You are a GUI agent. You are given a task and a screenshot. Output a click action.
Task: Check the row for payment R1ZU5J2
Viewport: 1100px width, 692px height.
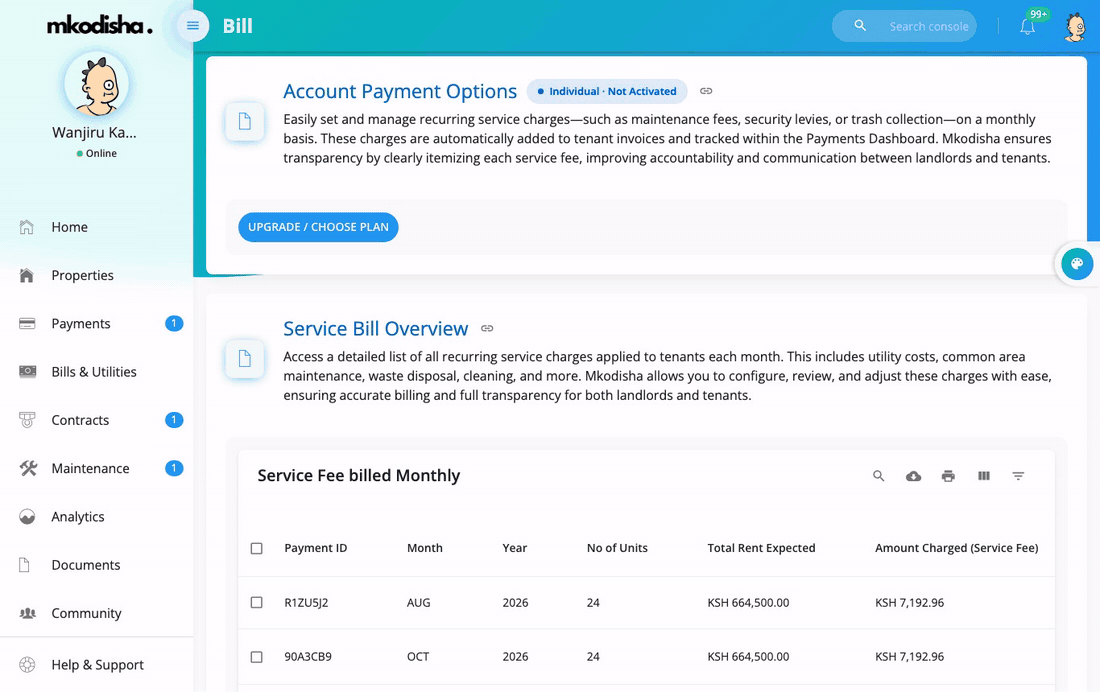[257, 603]
